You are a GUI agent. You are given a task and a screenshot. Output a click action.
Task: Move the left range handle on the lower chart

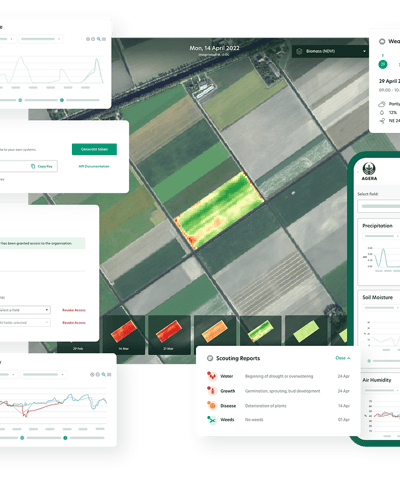tap(22, 438)
